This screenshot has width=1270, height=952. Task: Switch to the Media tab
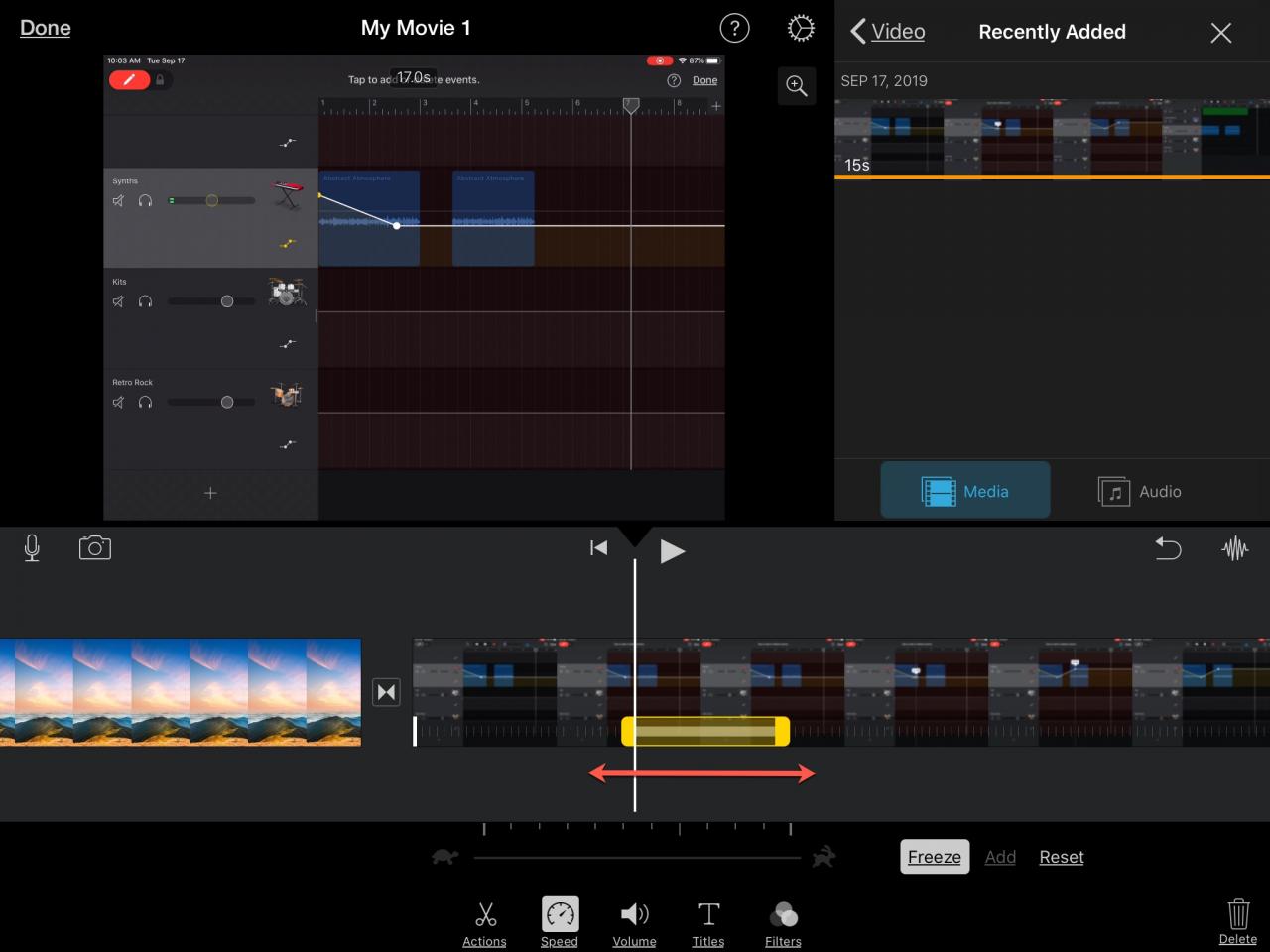click(x=965, y=490)
